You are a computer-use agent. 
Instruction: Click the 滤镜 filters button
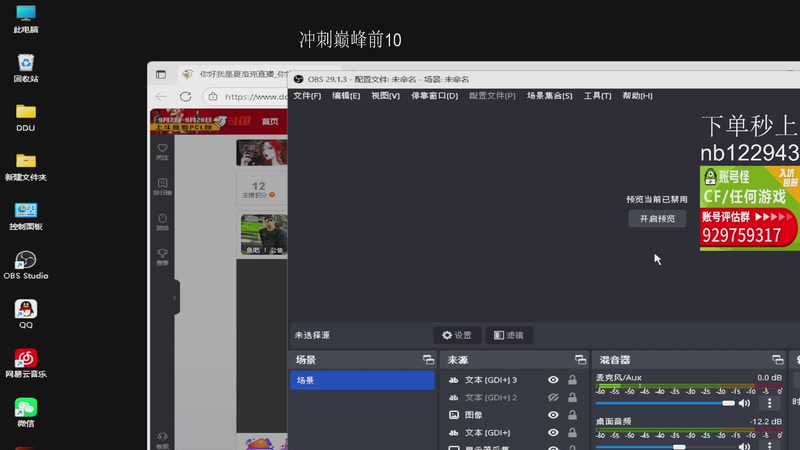pos(509,335)
